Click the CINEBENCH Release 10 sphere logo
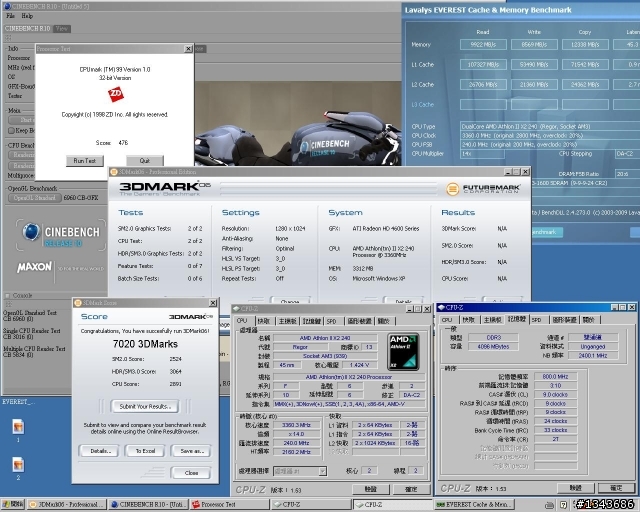Image resolution: width=640 pixels, height=512 pixels. pyautogui.click(x=31, y=232)
